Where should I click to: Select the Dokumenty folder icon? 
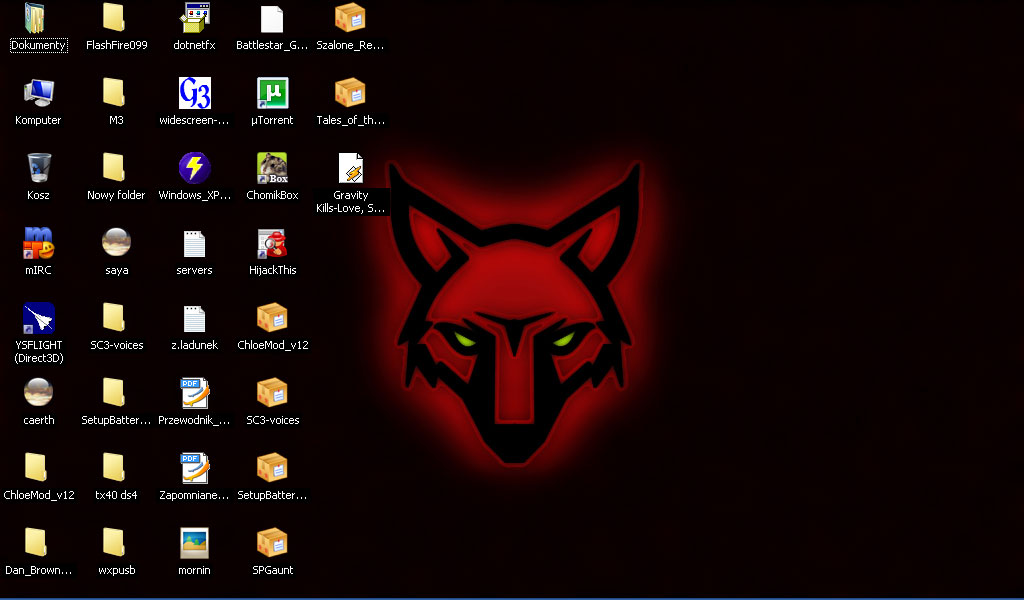(38, 18)
